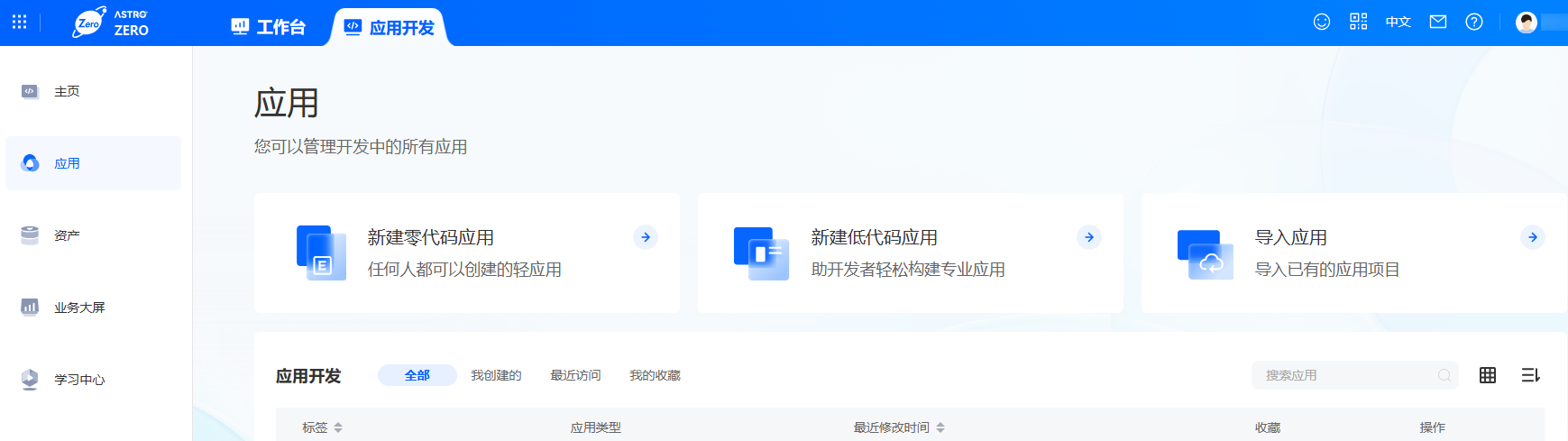The width and height of the screenshot is (1568, 441).
Task: Click the arrow on 新建低代码应用 card
Action: [1089, 237]
